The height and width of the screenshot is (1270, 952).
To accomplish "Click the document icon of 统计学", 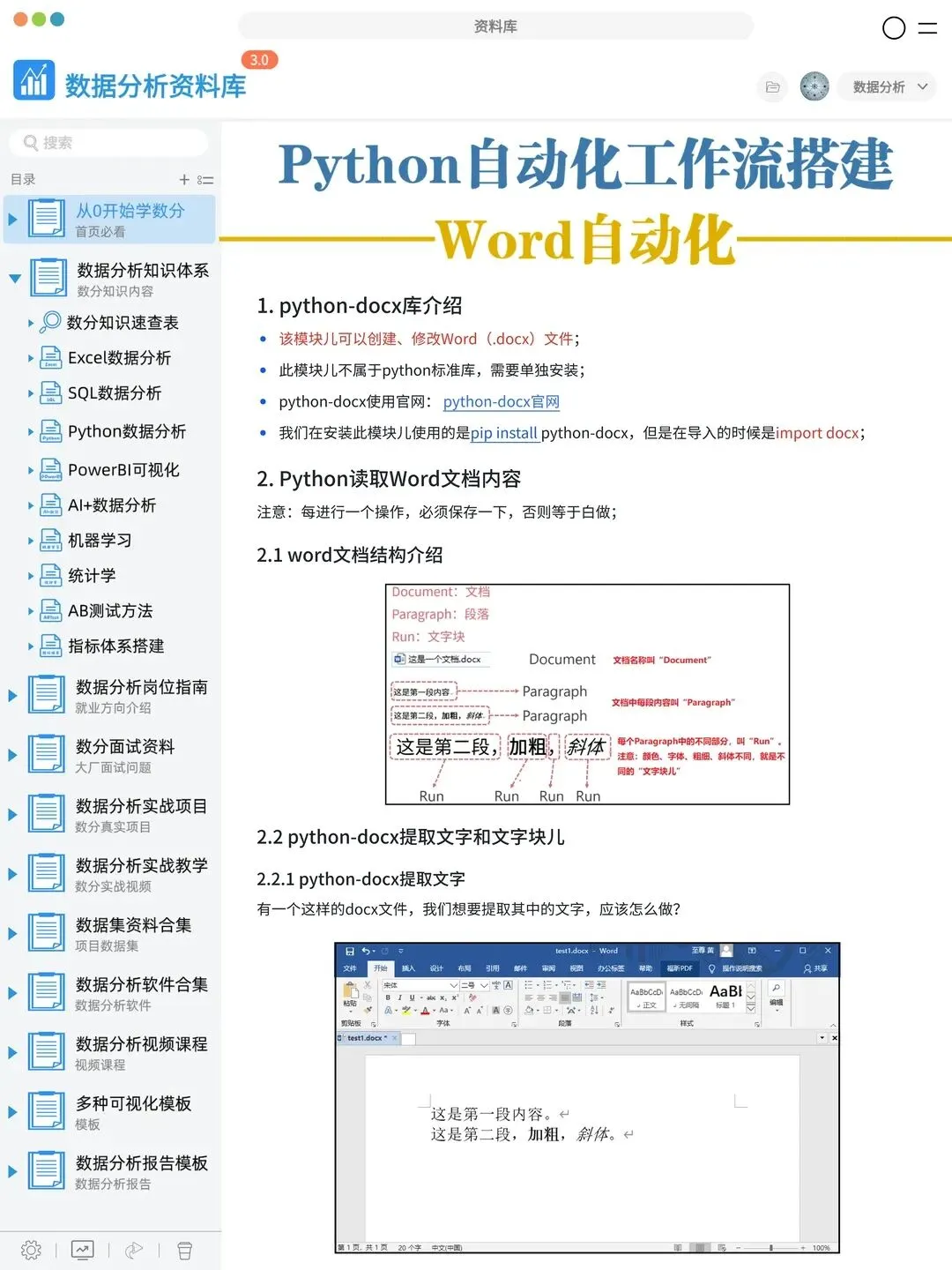I will tap(51, 576).
